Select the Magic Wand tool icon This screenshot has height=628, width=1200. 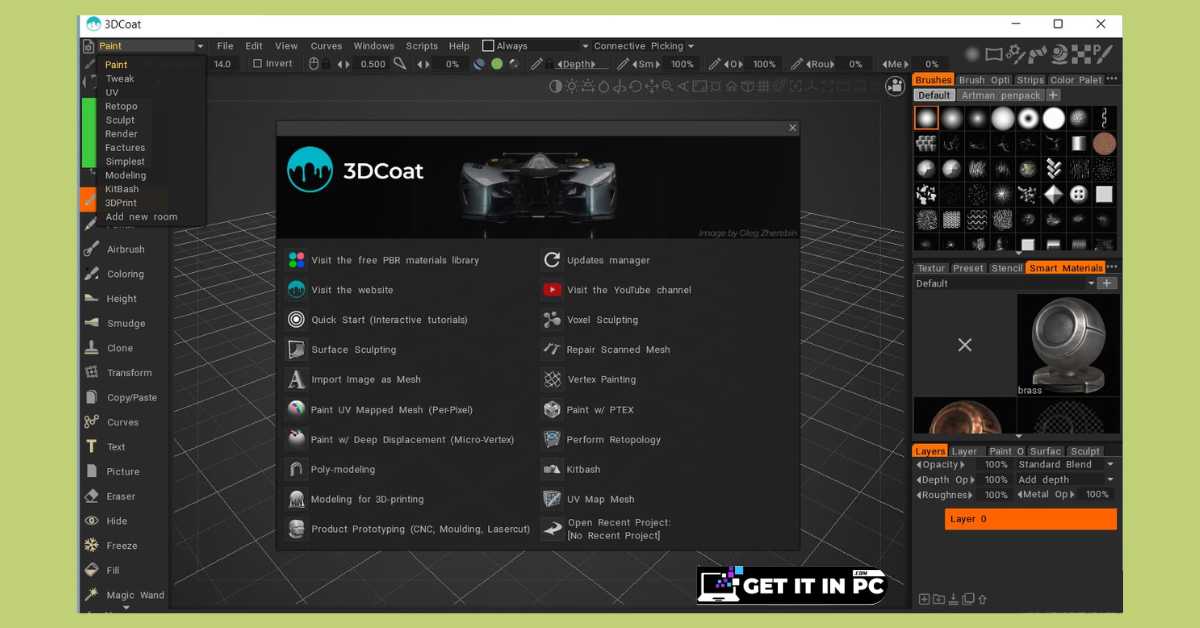[91, 595]
